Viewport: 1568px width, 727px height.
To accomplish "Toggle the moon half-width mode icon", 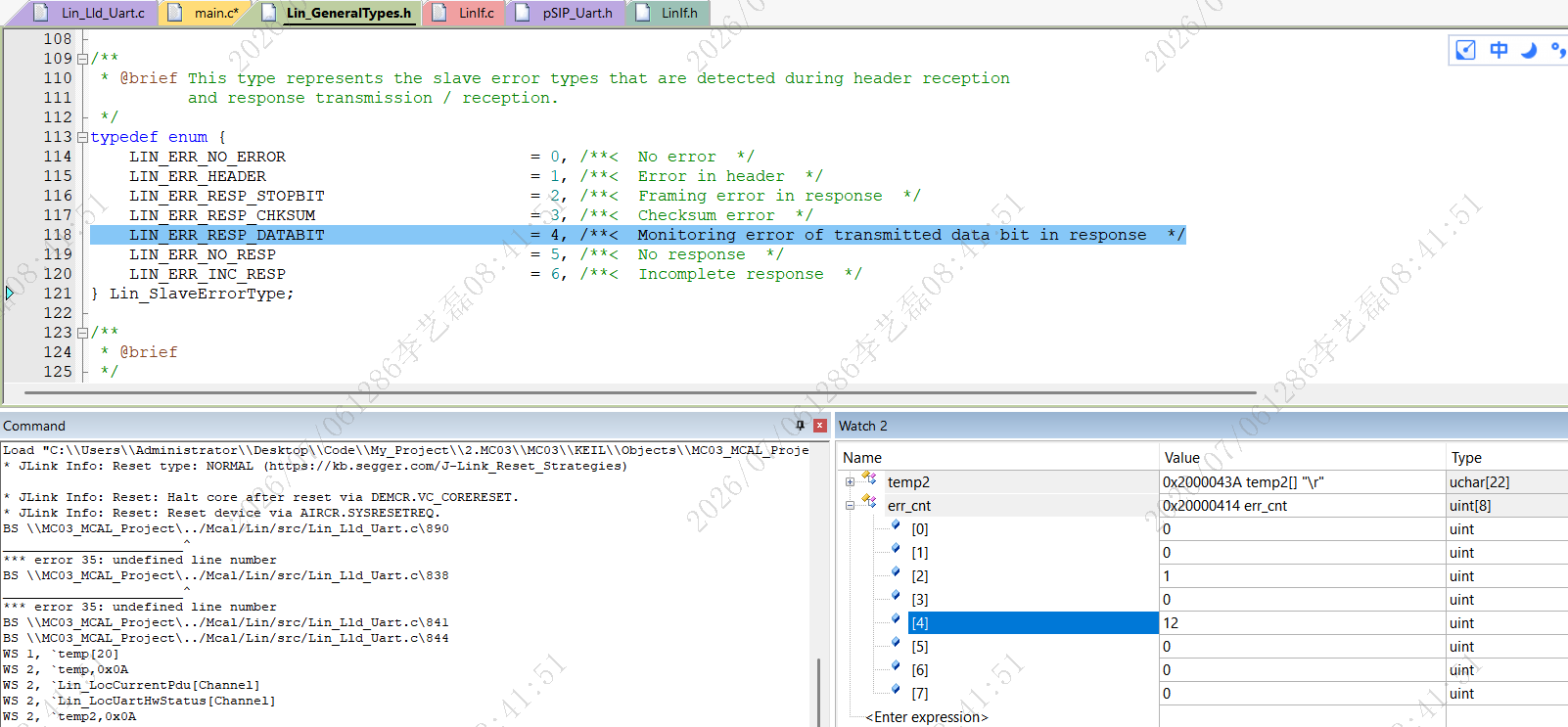I will (1529, 50).
